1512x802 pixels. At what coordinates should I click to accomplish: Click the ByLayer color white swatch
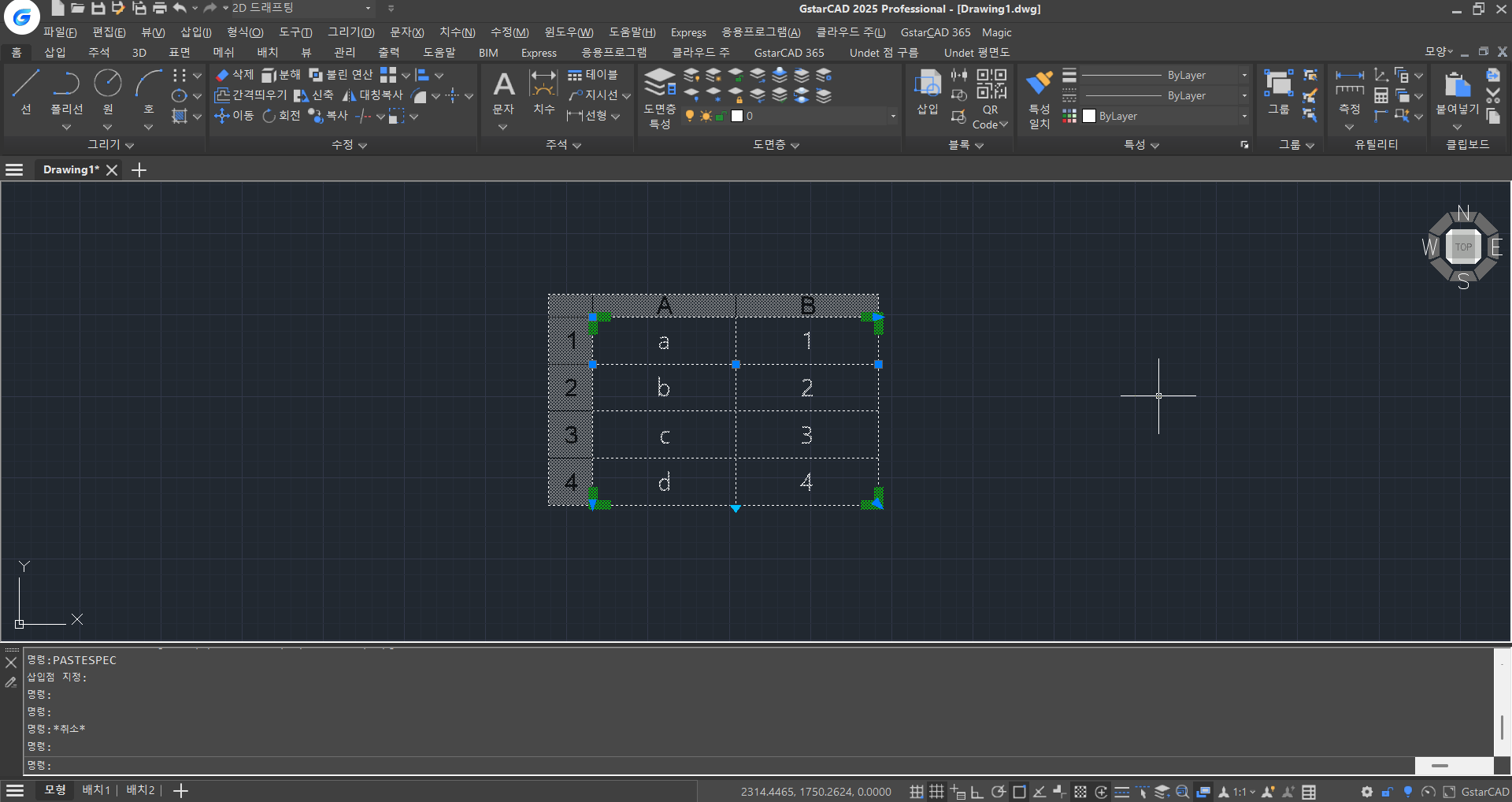tap(1089, 116)
